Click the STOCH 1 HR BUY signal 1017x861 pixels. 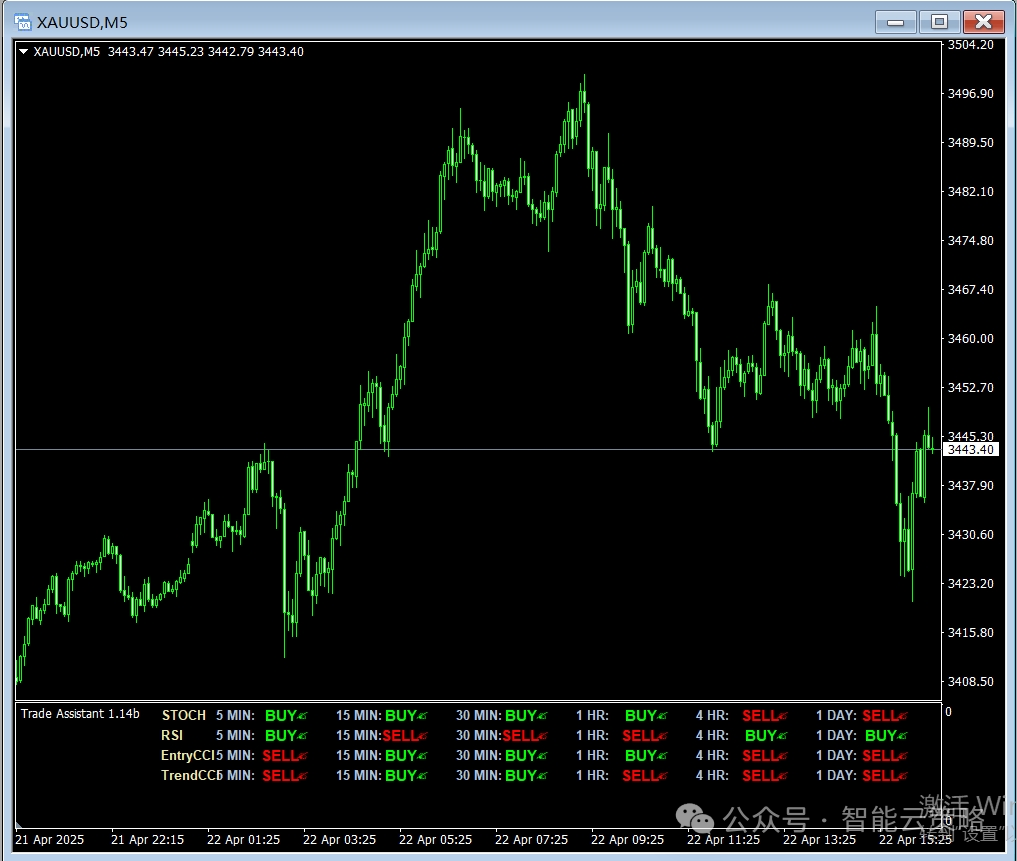[x=646, y=715]
